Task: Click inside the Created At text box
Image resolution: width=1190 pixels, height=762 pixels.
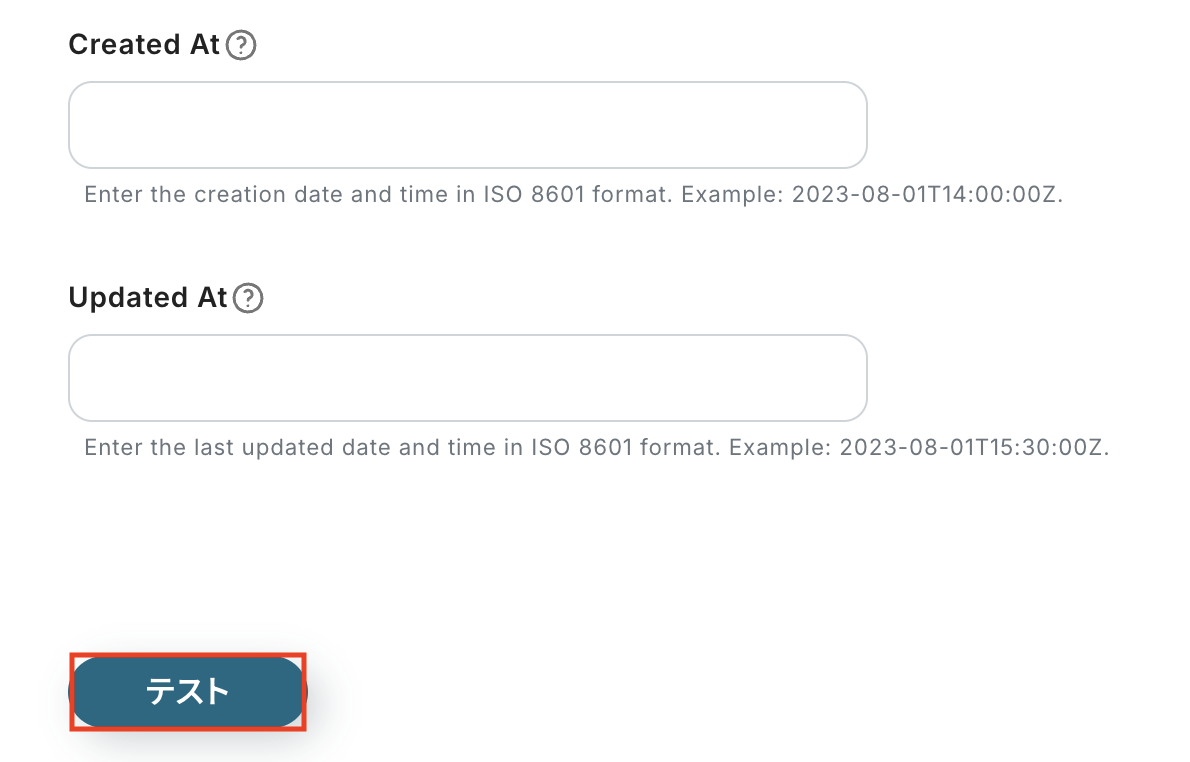Action: (x=467, y=125)
